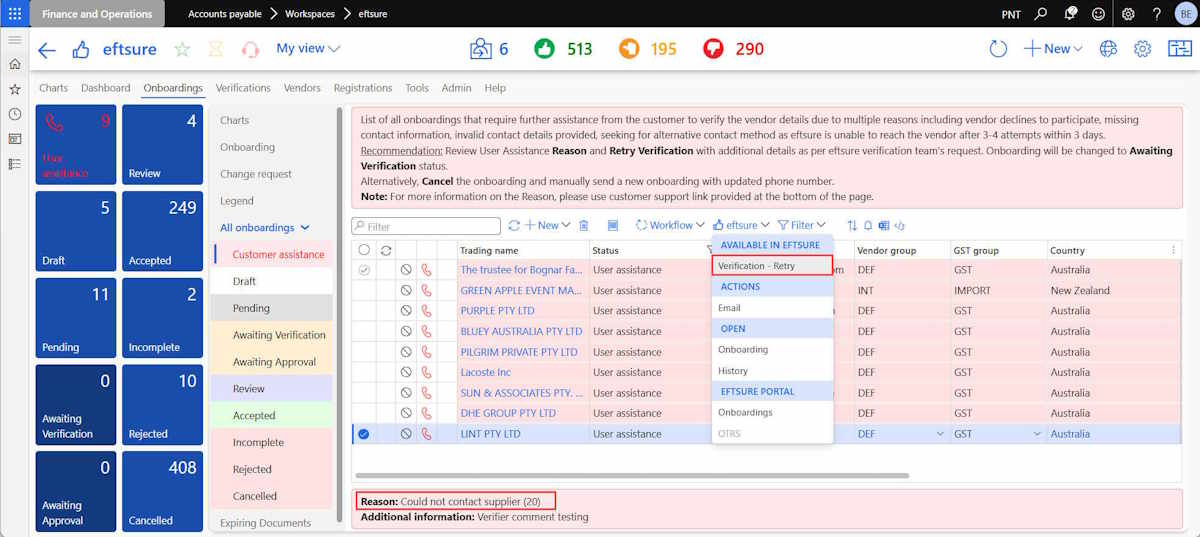Viewport: 1200px width, 537px height.
Task: Open the Accepted 249 tile
Action: [x=162, y=231]
